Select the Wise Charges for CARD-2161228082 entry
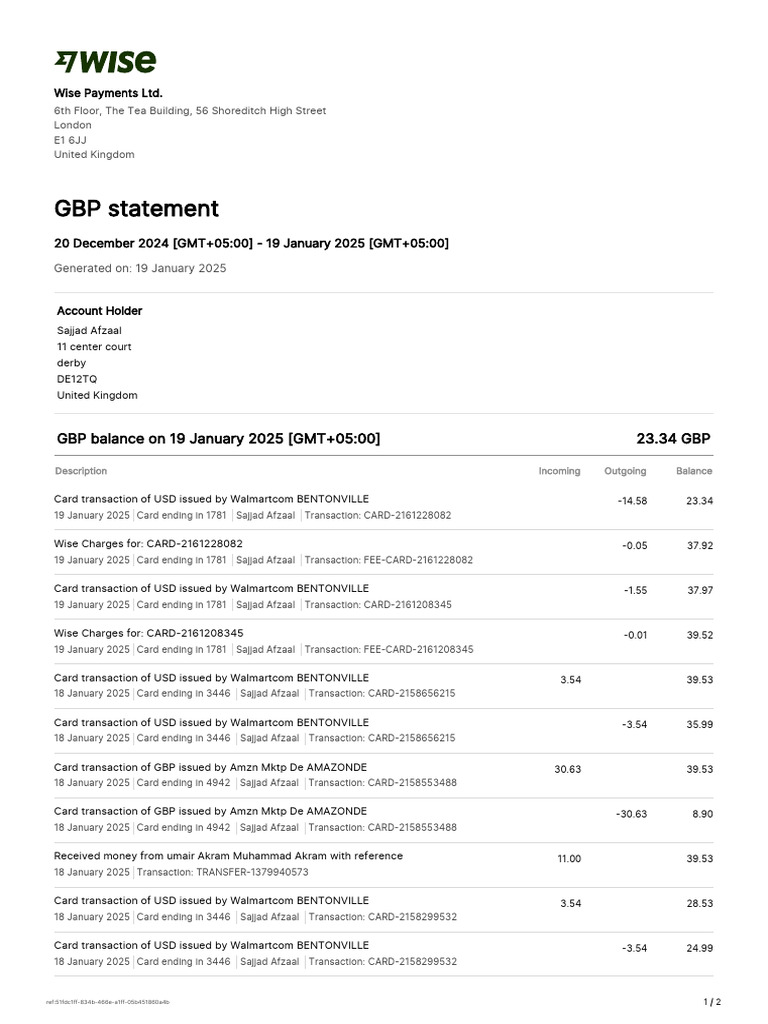 148,543
